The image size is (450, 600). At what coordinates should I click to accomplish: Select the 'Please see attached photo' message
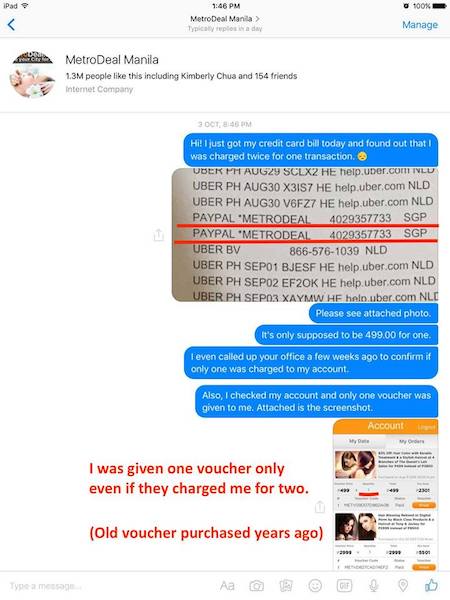point(373,313)
